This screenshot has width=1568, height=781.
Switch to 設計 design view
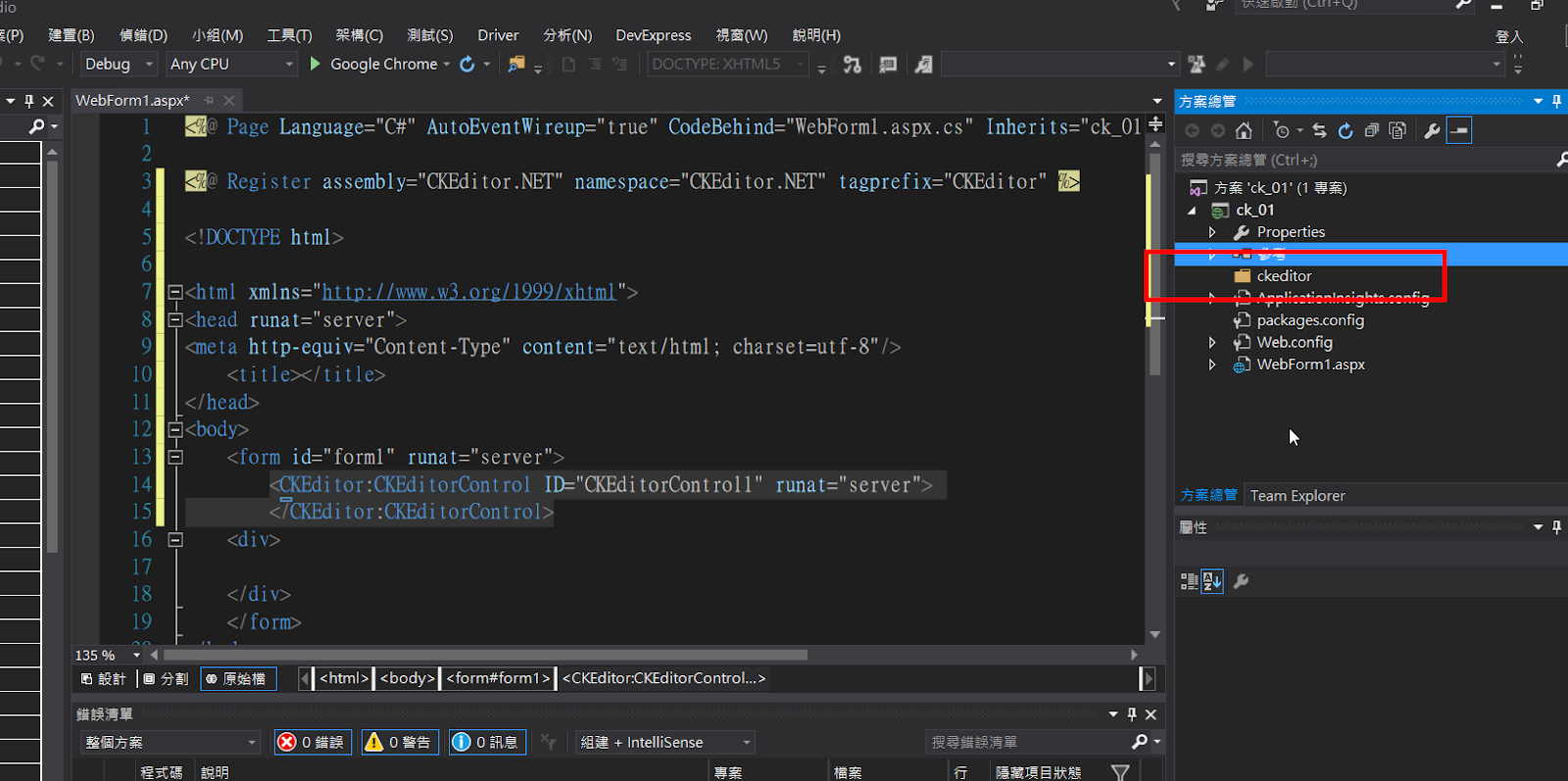[103, 678]
